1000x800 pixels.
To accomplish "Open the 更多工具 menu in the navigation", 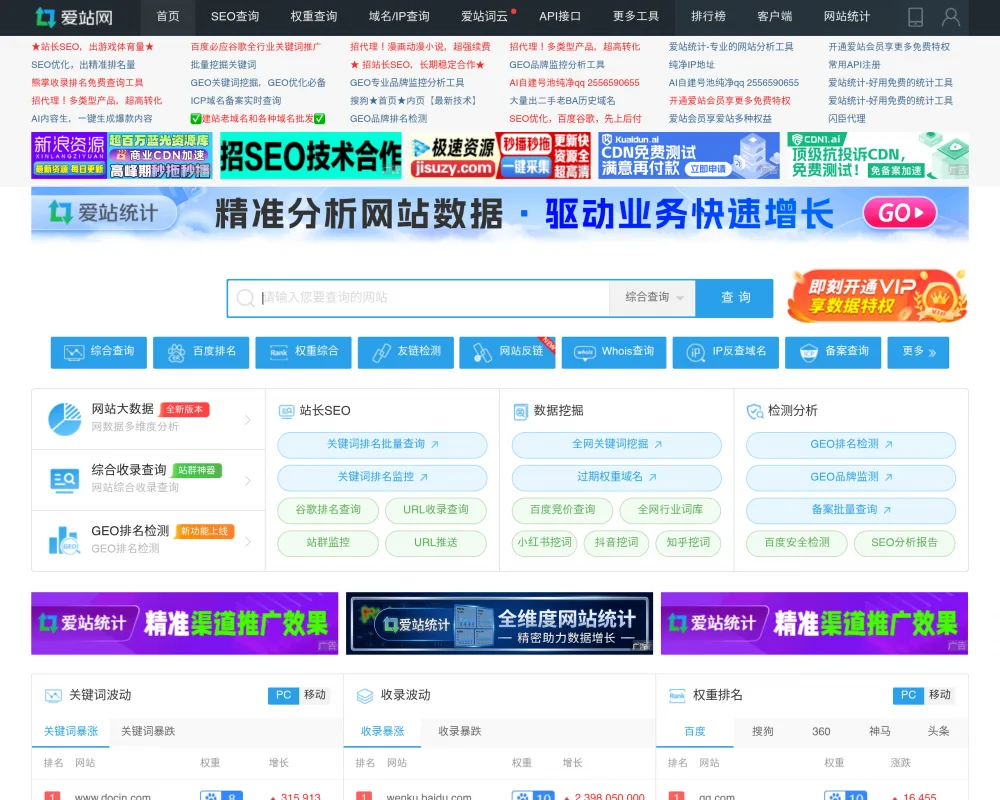I will pyautogui.click(x=635, y=17).
